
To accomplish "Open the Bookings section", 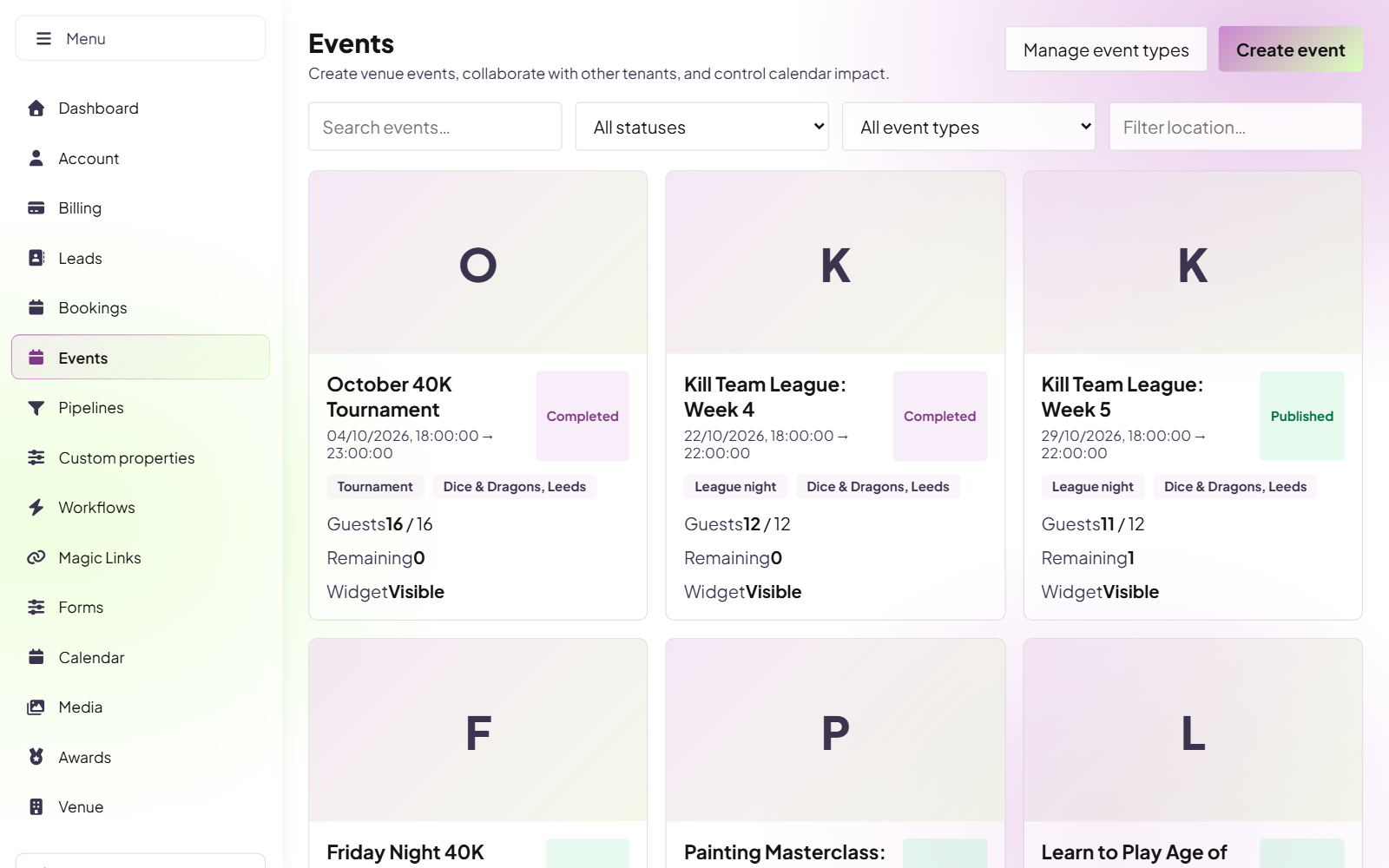I will click(141, 307).
